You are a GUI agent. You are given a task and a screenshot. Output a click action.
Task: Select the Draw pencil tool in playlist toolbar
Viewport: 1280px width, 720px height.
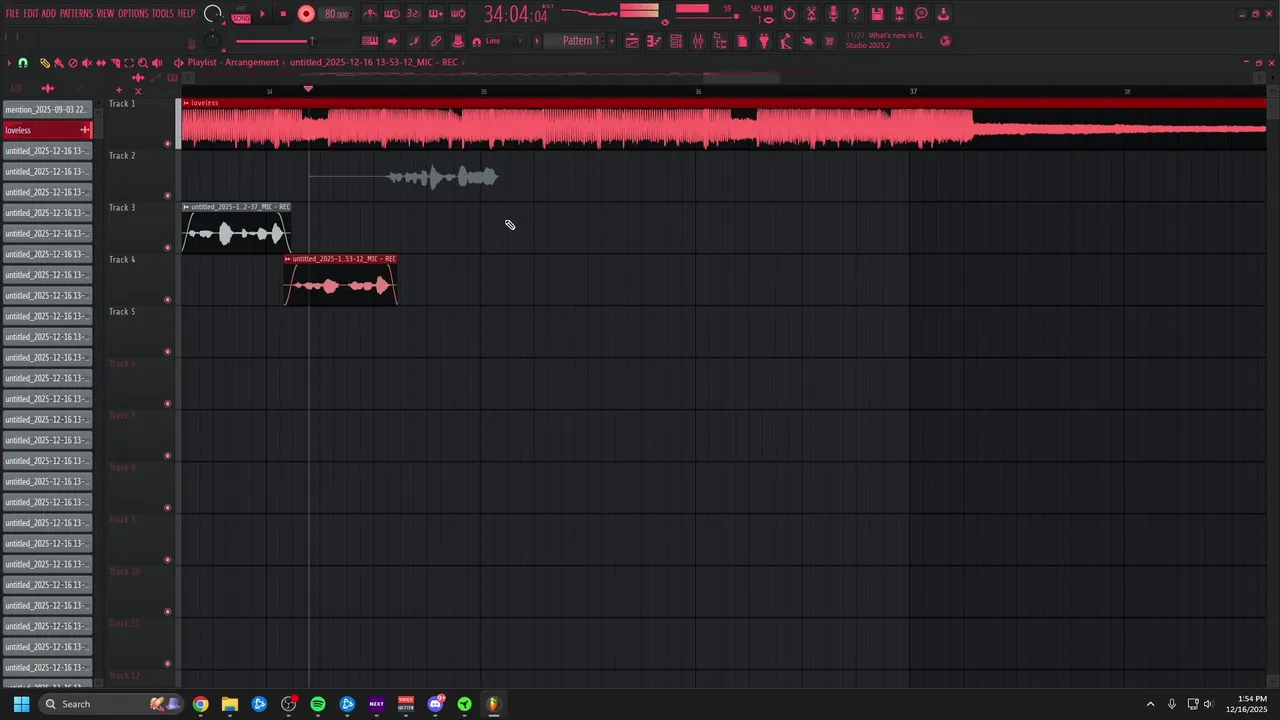click(45, 63)
